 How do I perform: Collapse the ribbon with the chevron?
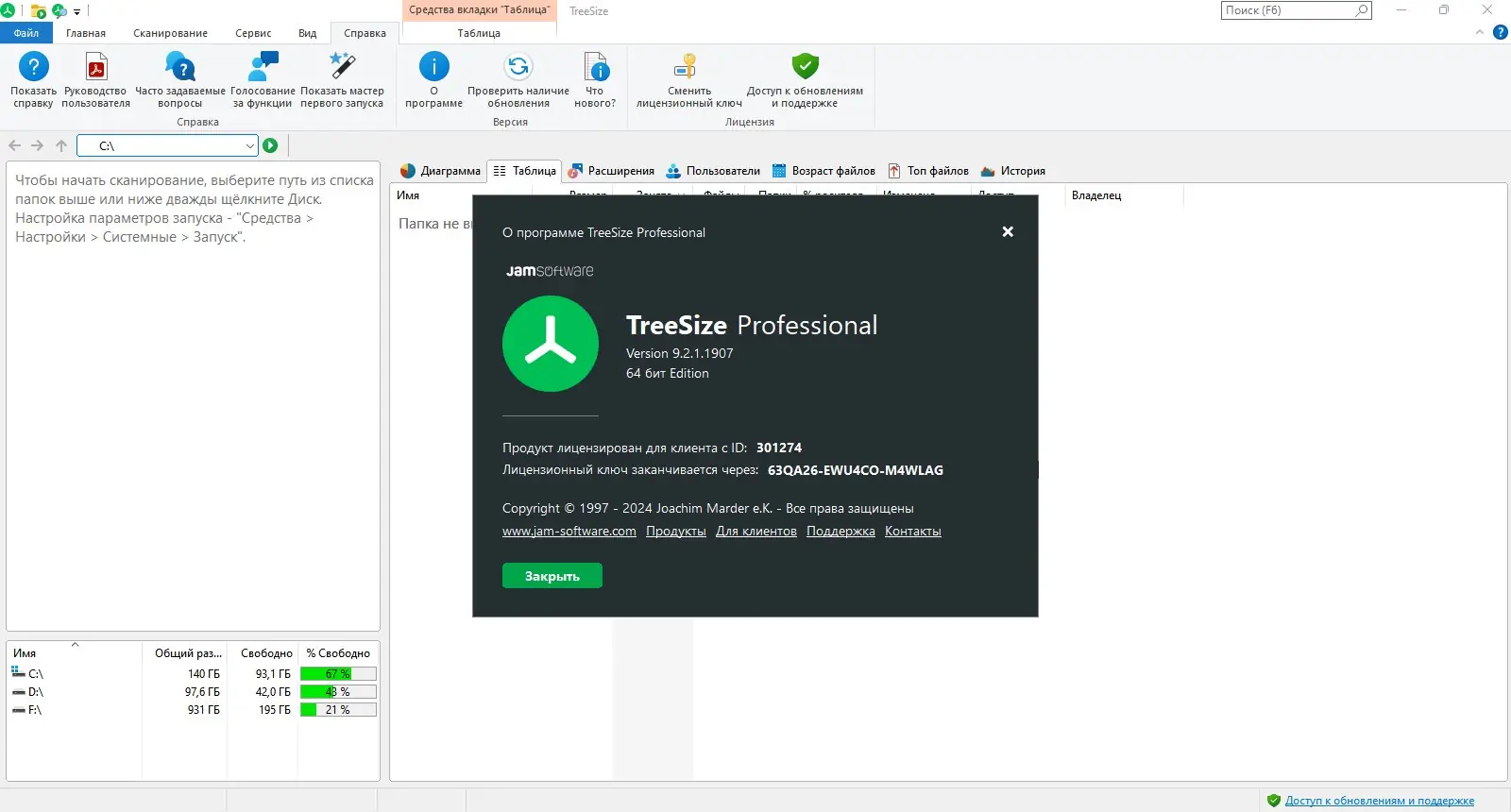coord(1480,32)
